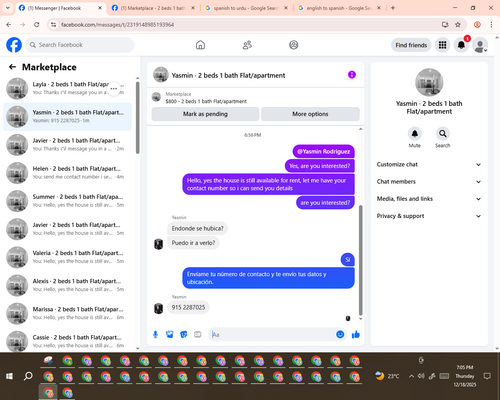Expand Media, files and links section
This screenshot has width=500, height=400.
tap(429, 199)
